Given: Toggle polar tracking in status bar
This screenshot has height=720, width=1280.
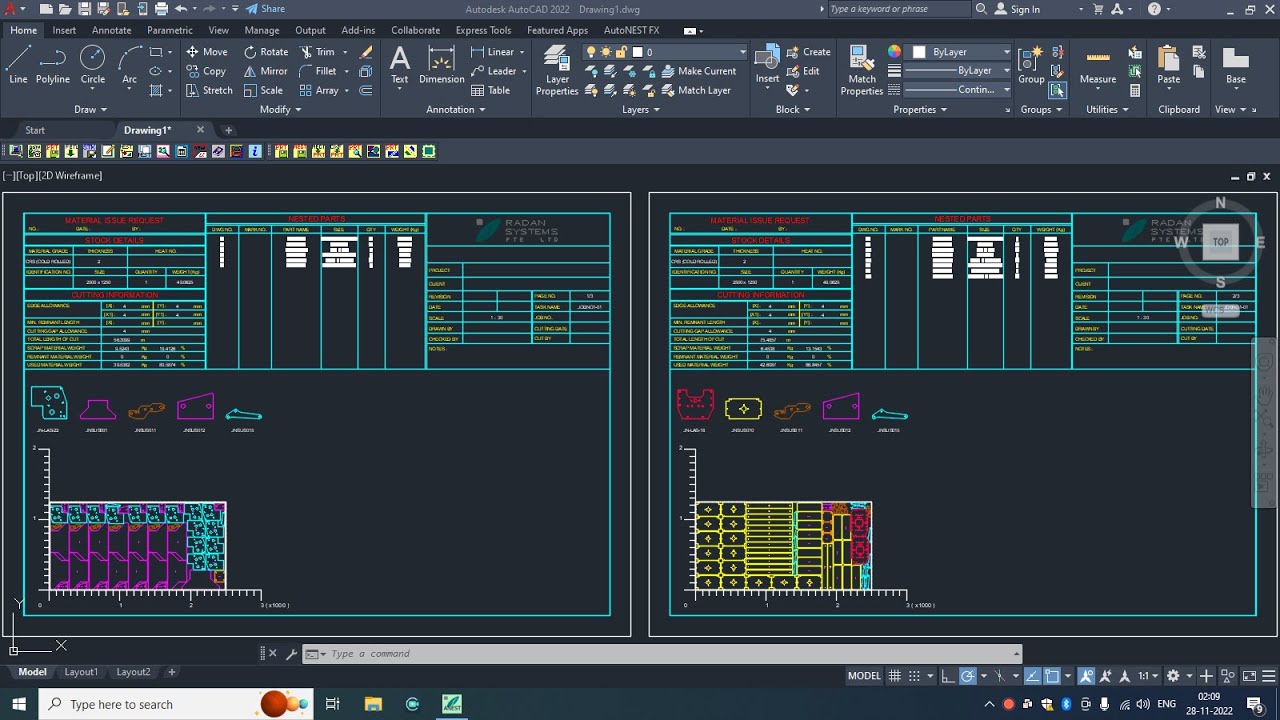Looking at the screenshot, I should pos(968,676).
